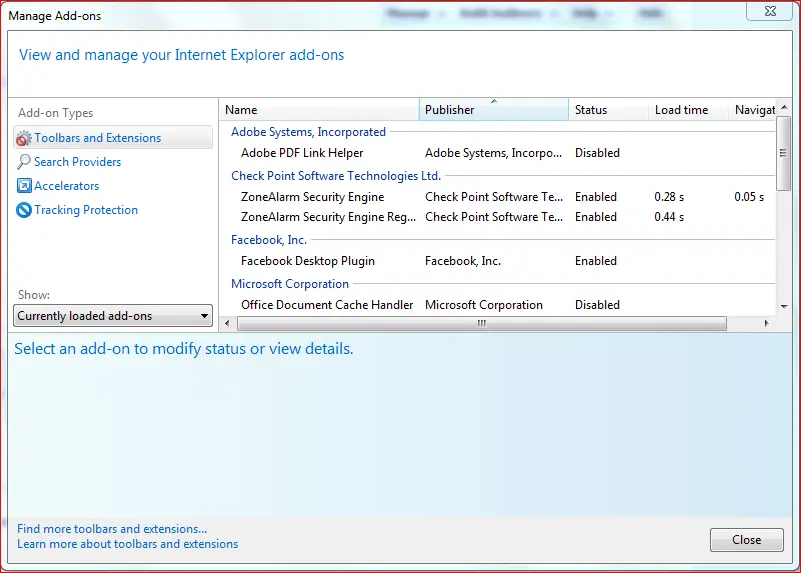
Task: Click vertical scrollbar down arrow
Action: pyautogui.click(x=784, y=306)
